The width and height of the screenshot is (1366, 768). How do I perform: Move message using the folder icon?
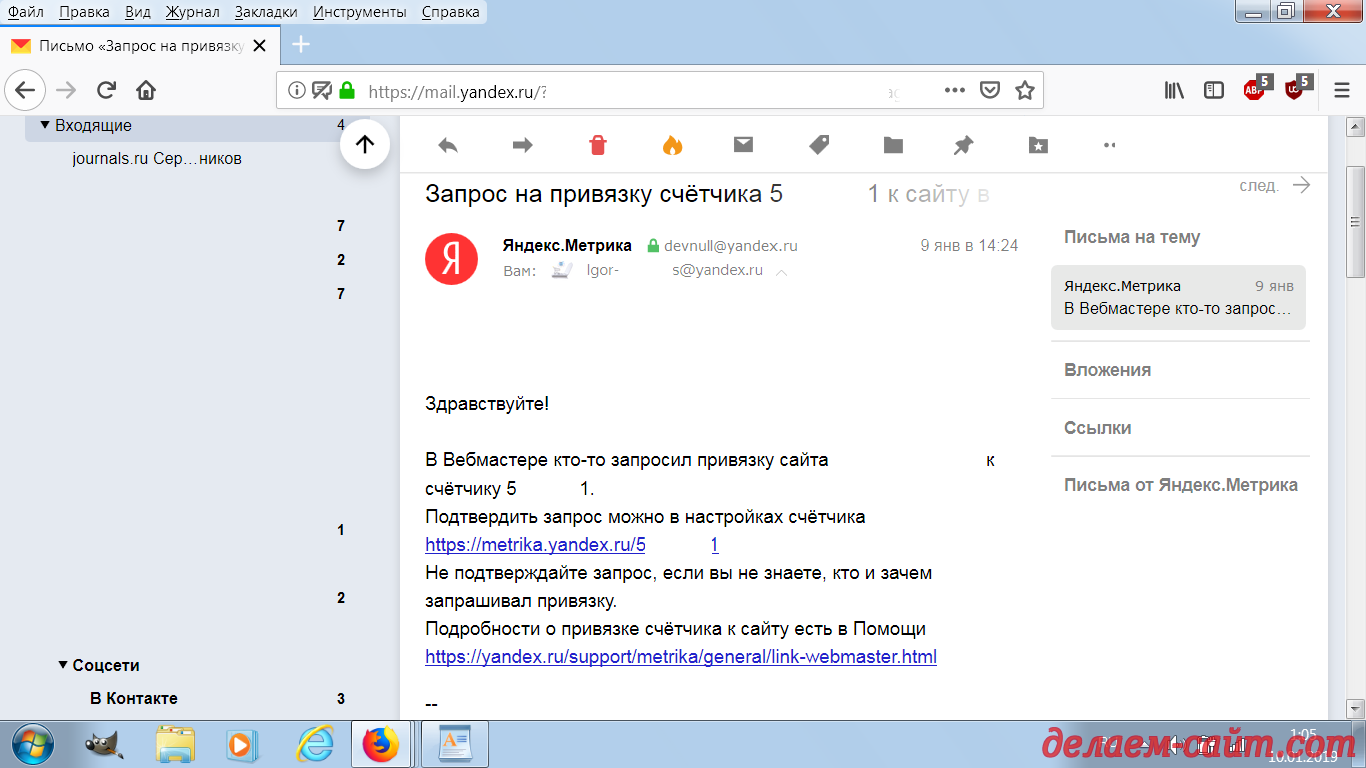click(x=893, y=145)
